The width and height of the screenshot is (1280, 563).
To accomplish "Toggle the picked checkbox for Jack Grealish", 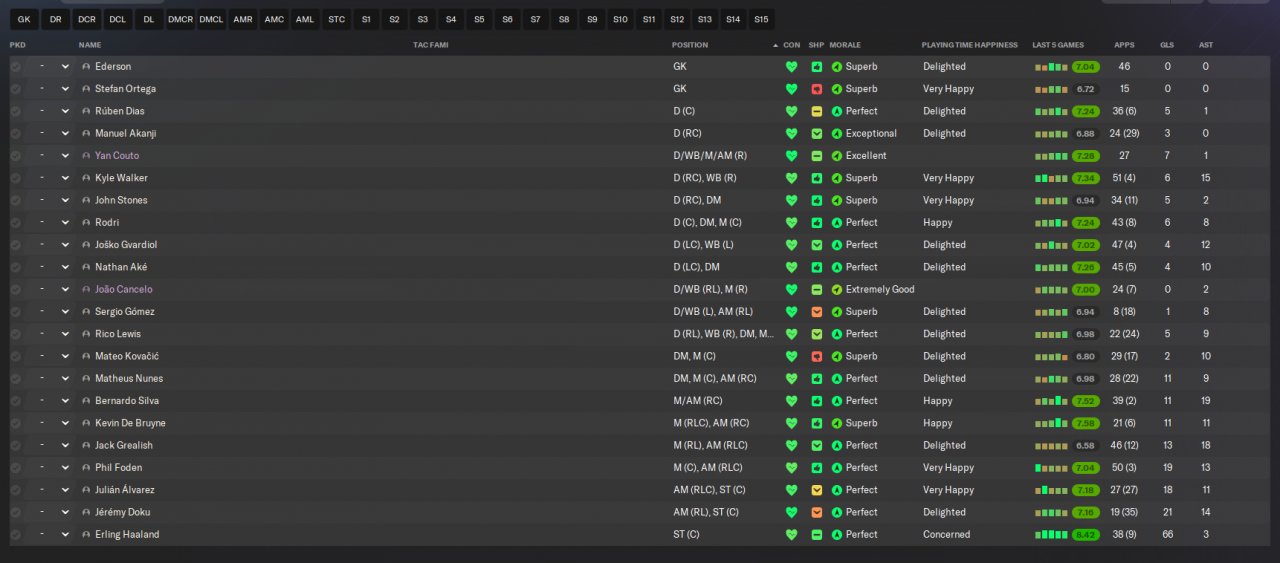I will coord(15,445).
